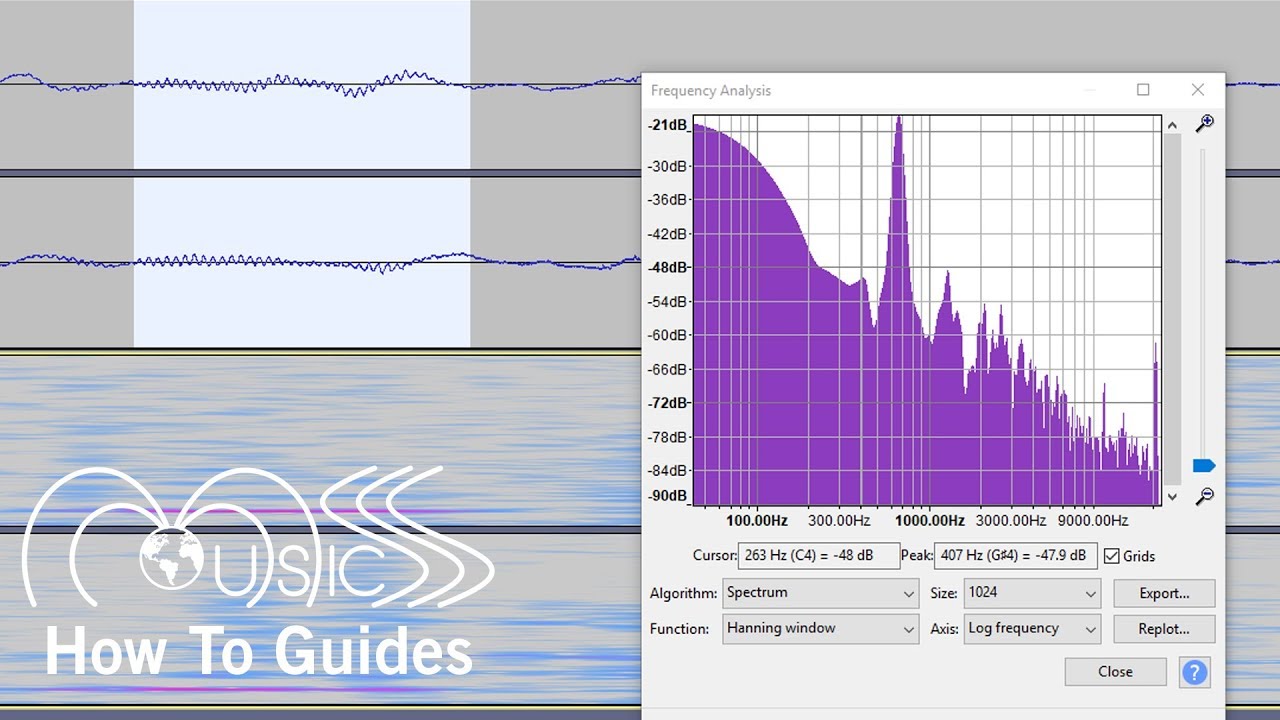The height and width of the screenshot is (720, 1280).
Task: Click the zoom in magnifier icon
Action: click(x=1204, y=123)
